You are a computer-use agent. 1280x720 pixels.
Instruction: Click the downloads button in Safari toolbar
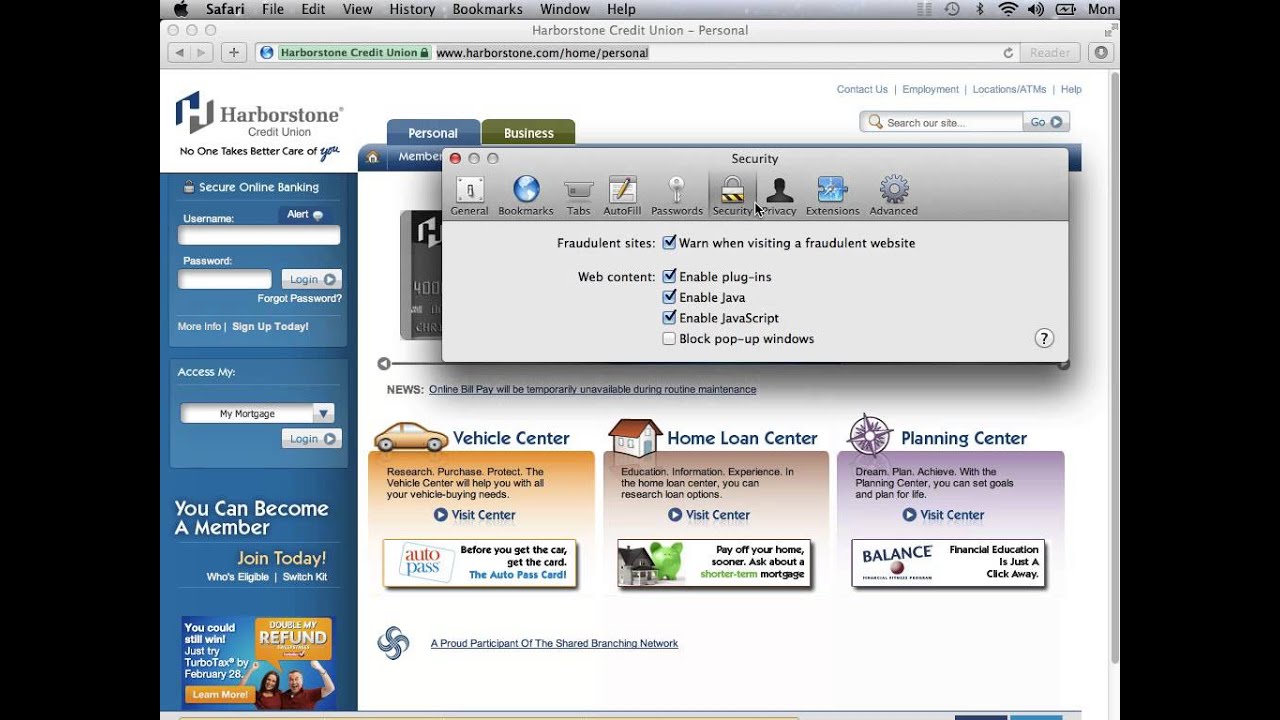[x=1101, y=52]
